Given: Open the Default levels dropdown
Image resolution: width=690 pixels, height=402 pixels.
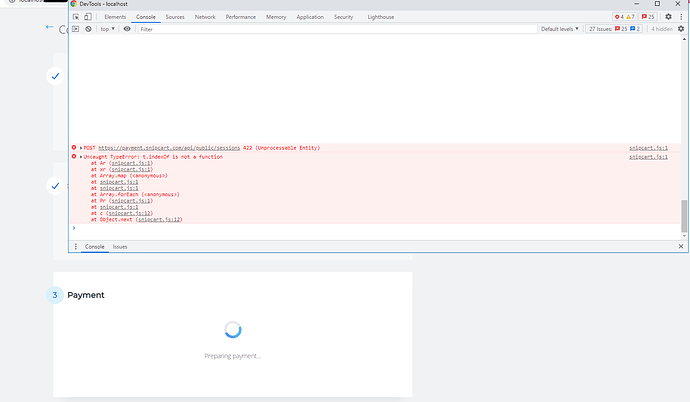Looking at the screenshot, I should [x=559, y=29].
